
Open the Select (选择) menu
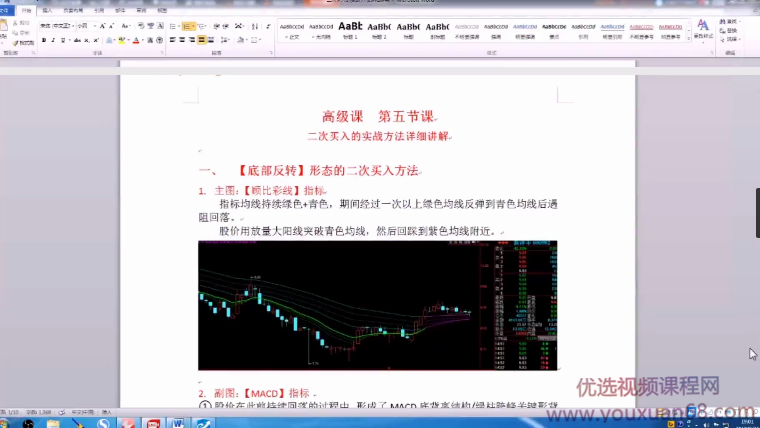[x=728, y=39]
